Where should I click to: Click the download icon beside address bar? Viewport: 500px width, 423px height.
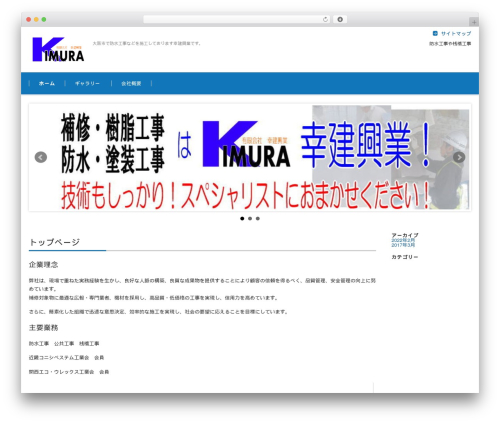click(340, 19)
